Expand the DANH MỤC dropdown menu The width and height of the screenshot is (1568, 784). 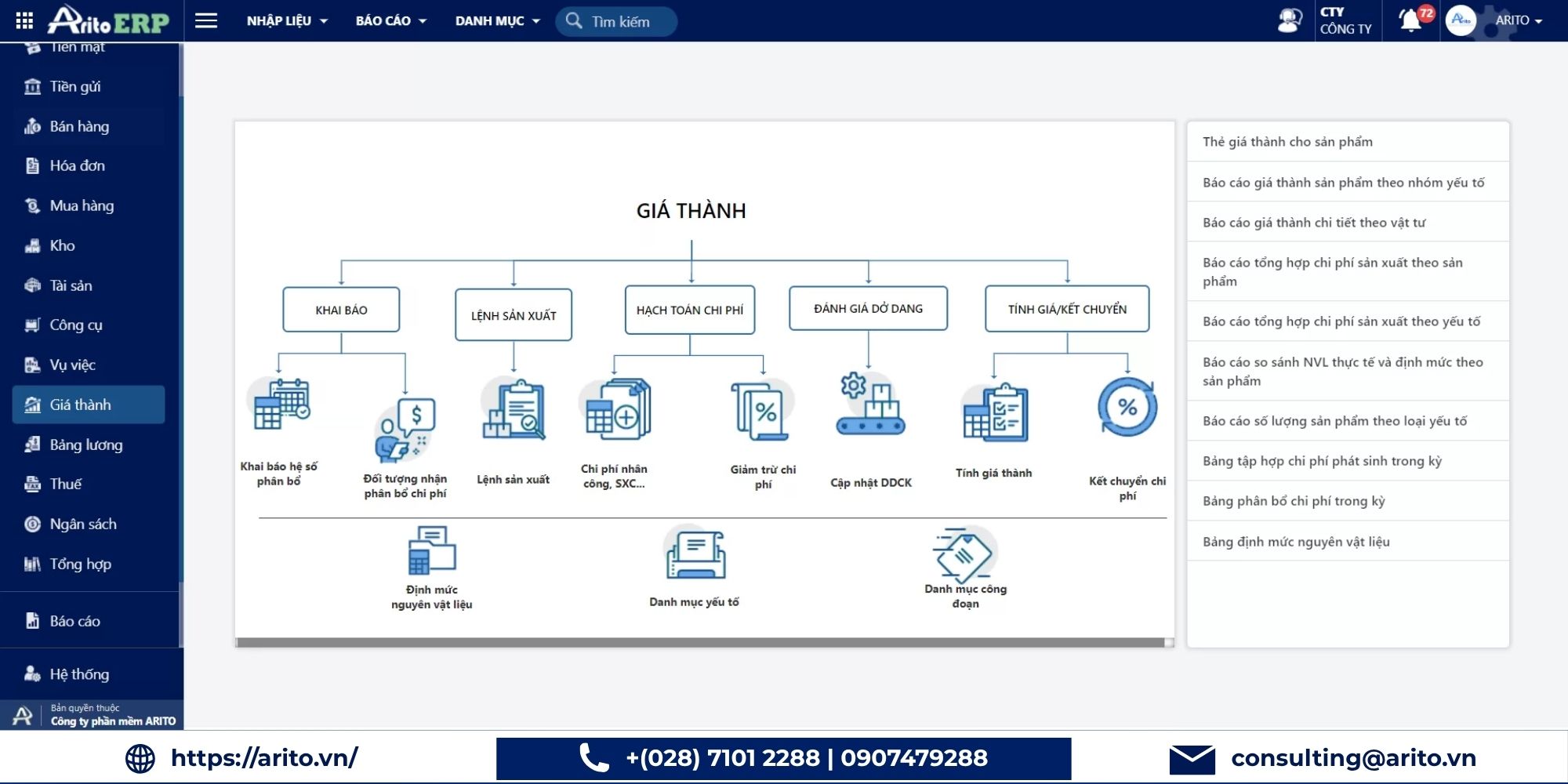(498, 21)
